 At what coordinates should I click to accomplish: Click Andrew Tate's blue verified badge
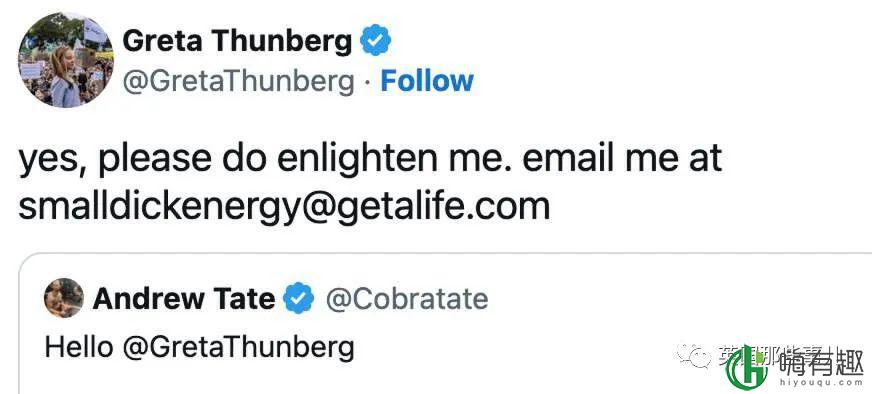tap(299, 298)
